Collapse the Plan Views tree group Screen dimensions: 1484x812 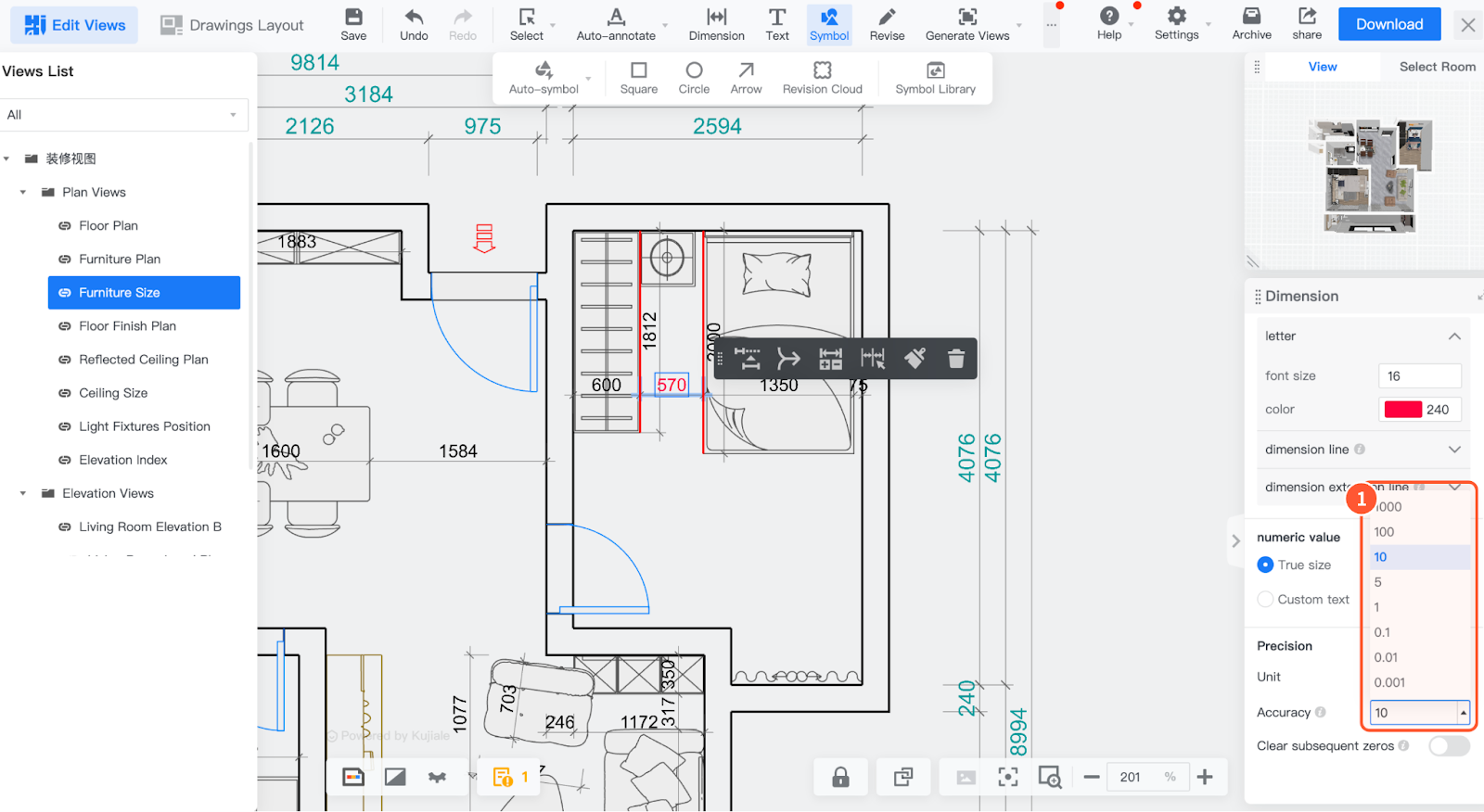click(23, 193)
